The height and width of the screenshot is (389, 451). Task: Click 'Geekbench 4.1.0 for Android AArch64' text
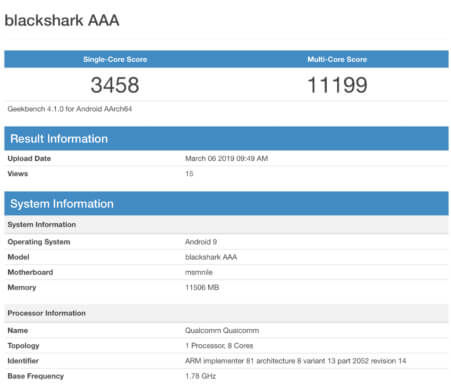point(70,109)
